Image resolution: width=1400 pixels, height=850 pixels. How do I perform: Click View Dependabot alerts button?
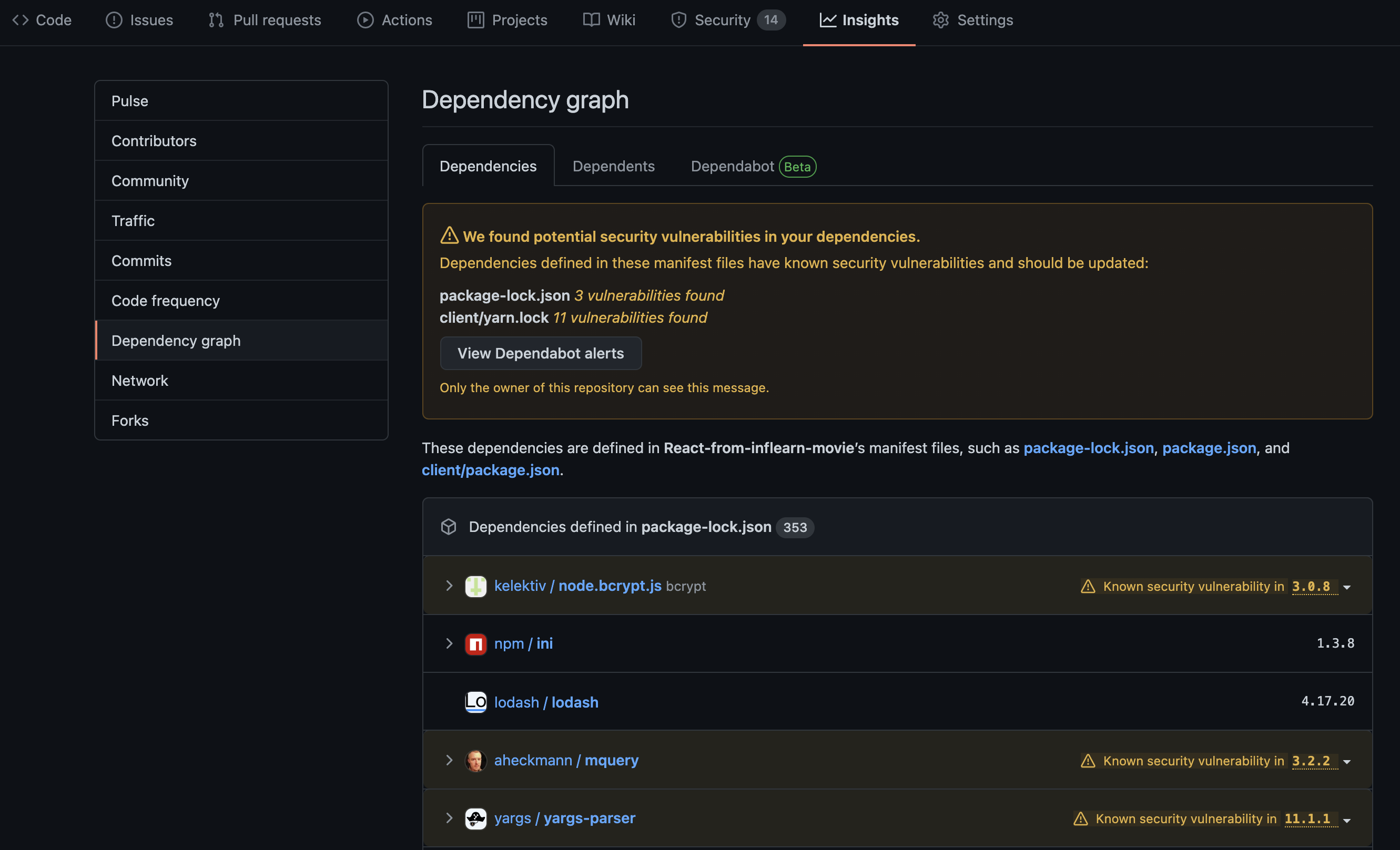coord(540,353)
